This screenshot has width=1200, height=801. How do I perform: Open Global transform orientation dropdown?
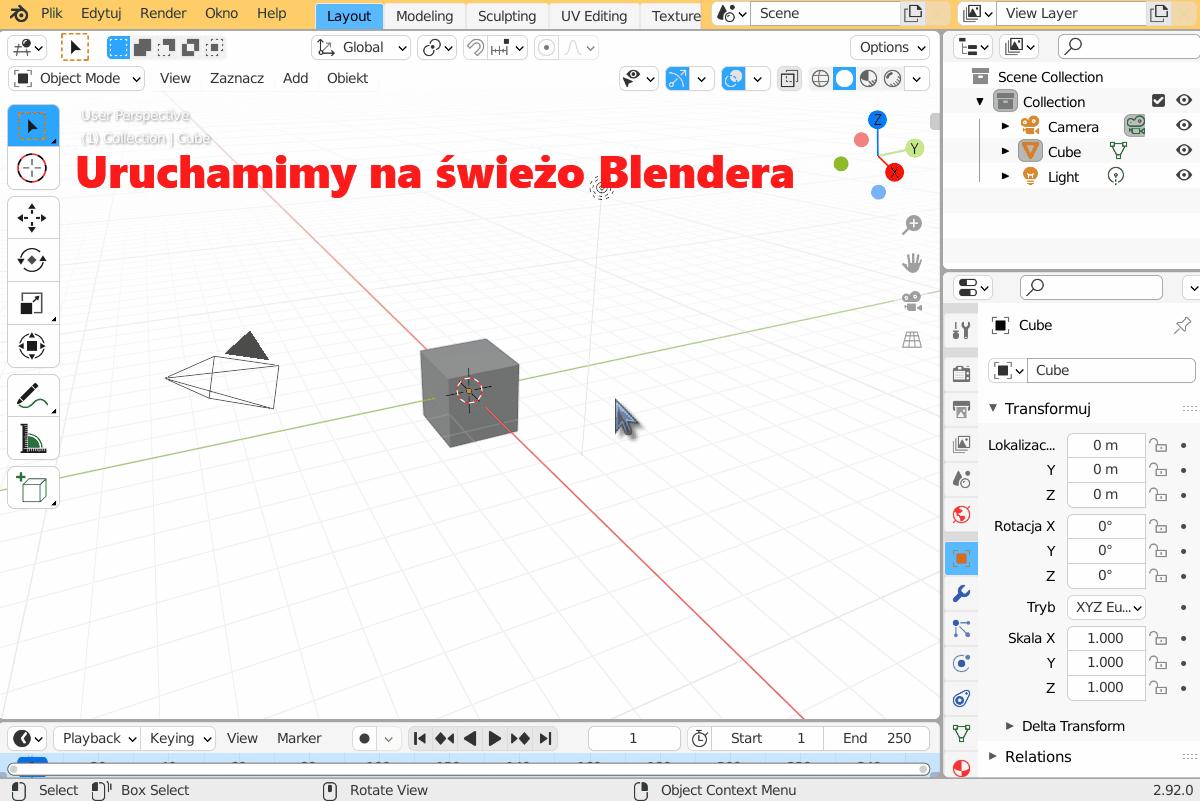[x=361, y=47]
